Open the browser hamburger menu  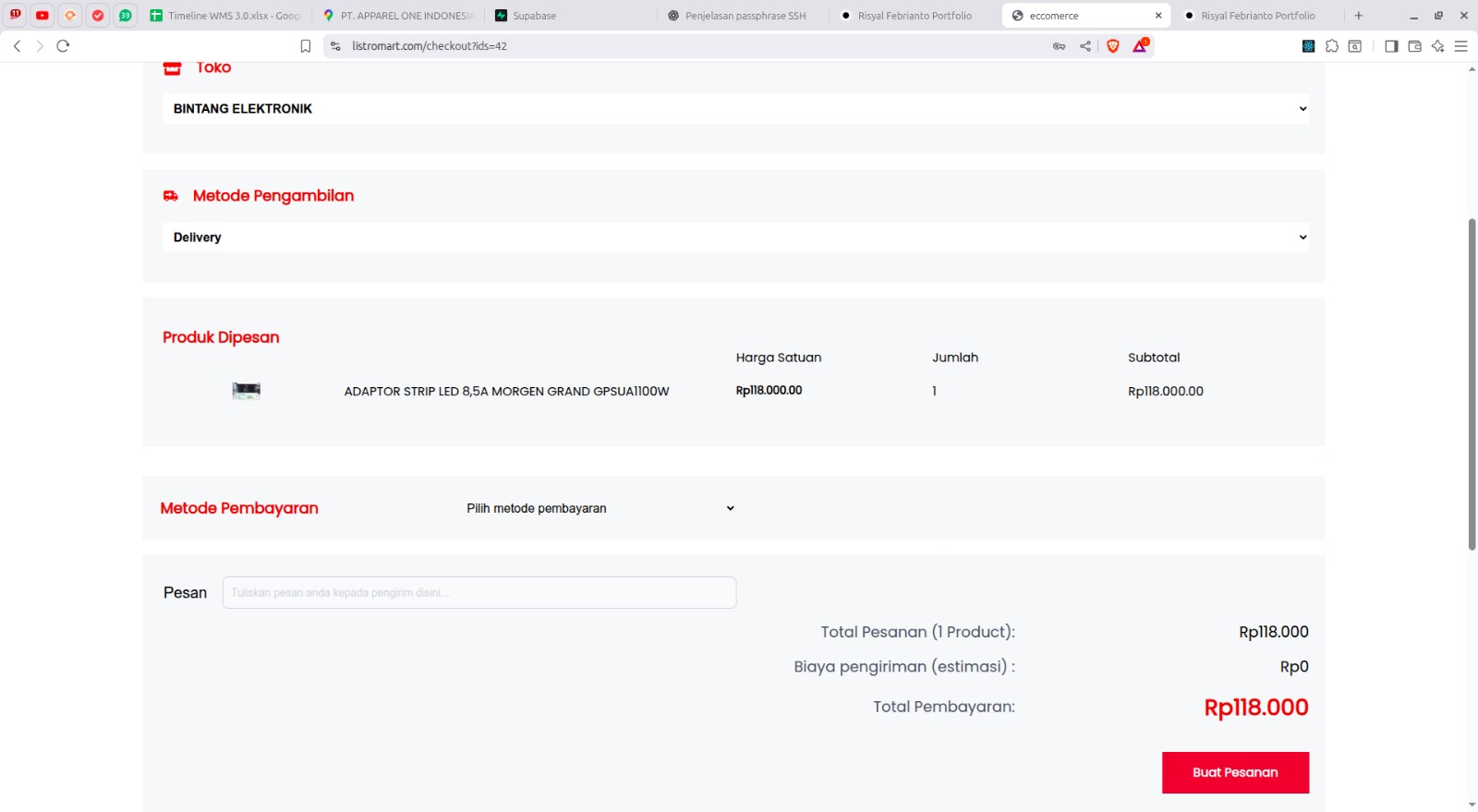tap(1460, 46)
